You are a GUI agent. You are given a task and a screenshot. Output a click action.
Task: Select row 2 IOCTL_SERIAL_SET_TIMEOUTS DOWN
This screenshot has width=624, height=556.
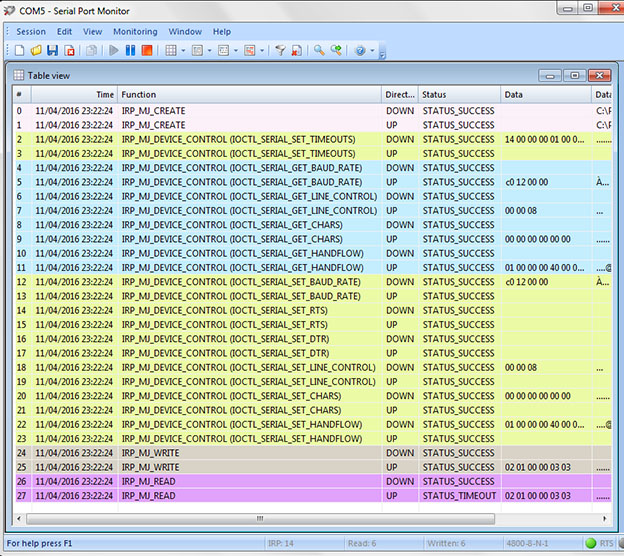tap(312, 139)
